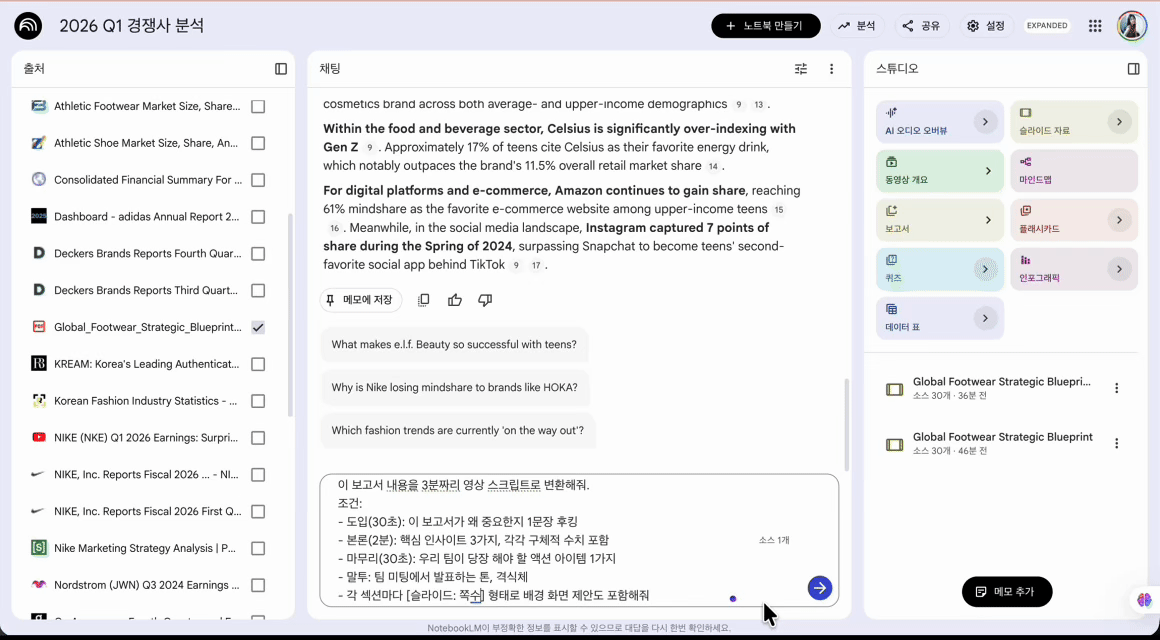1160x640 pixels.
Task: Open options for Global Footwear Strategic Blueprint 36분 전
Action: [x=1117, y=388]
